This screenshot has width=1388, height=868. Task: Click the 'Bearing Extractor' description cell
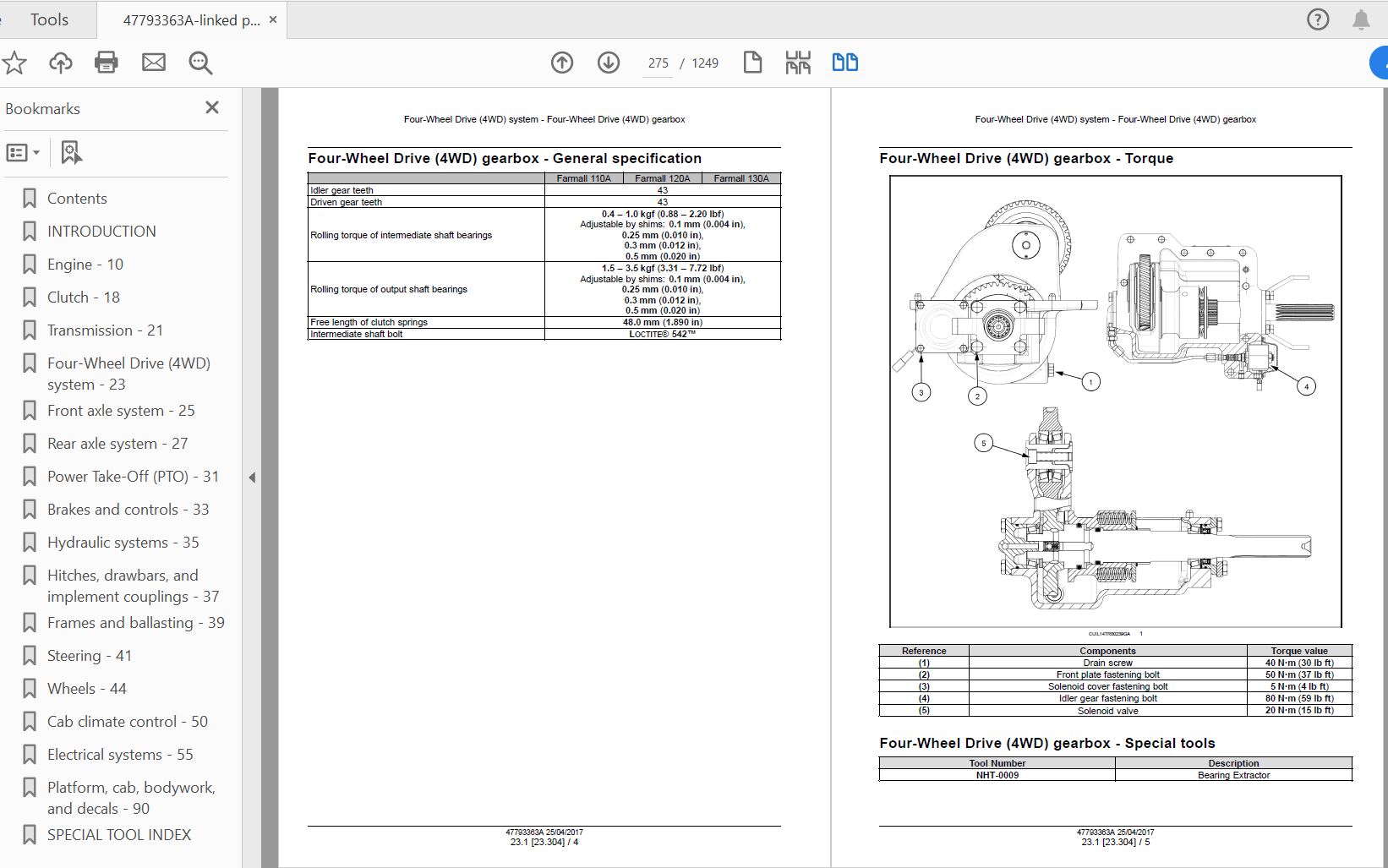pyautogui.click(x=1233, y=775)
